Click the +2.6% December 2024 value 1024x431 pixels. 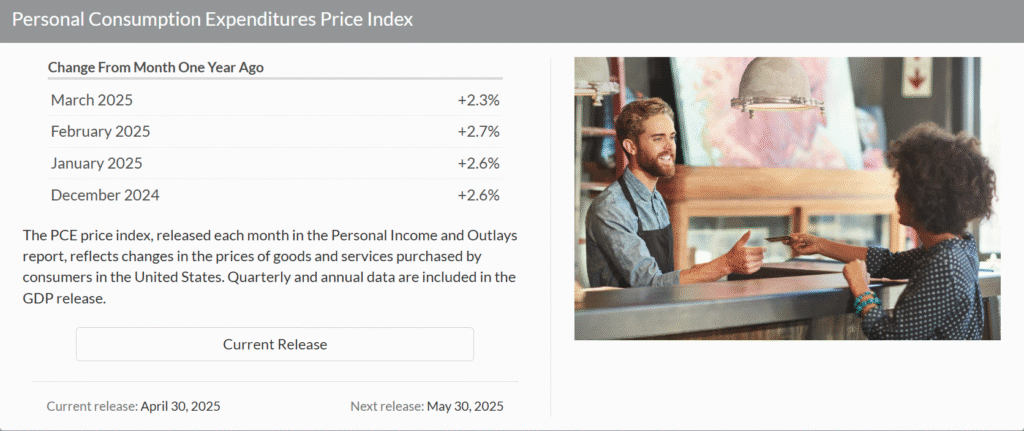coord(478,195)
